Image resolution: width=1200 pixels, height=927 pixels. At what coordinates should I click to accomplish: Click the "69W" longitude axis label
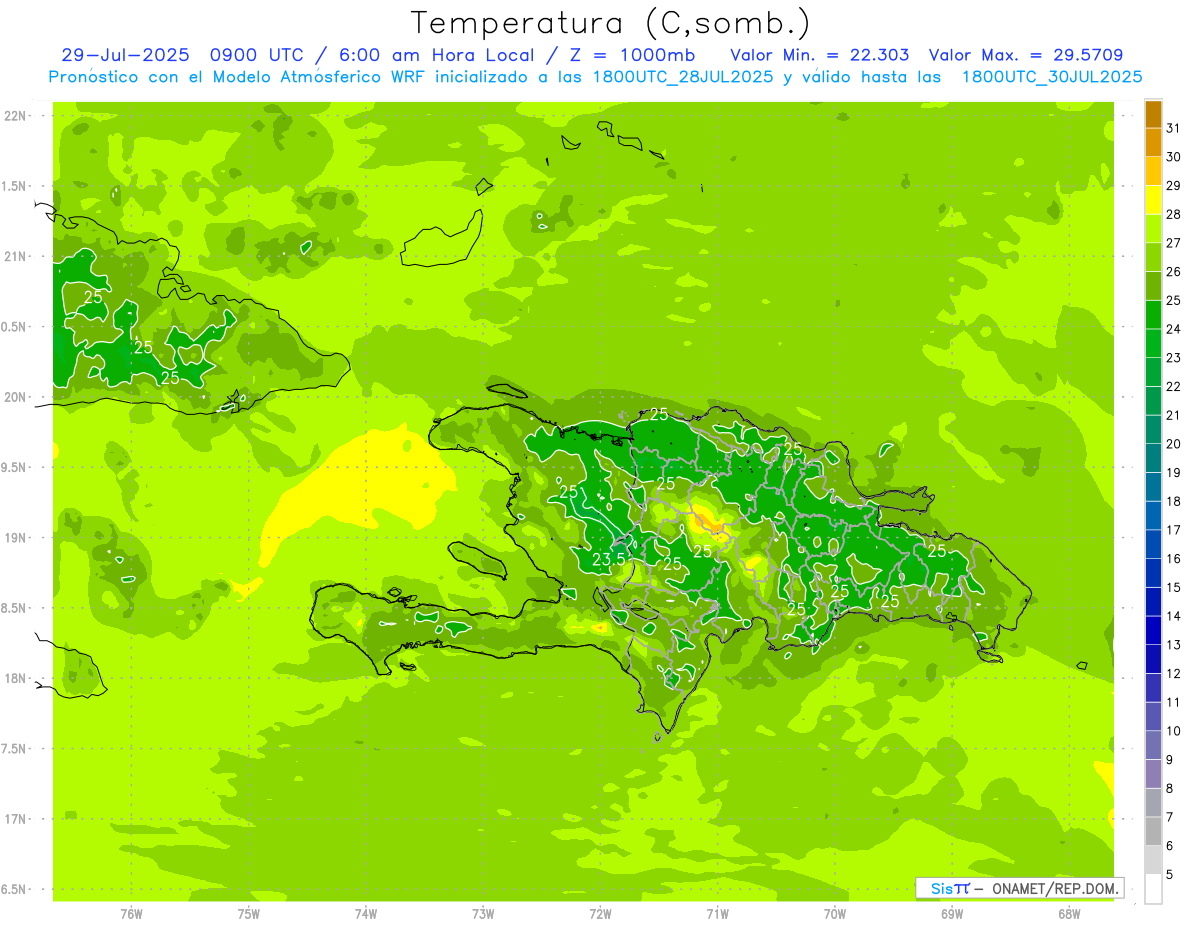(952, 913)
